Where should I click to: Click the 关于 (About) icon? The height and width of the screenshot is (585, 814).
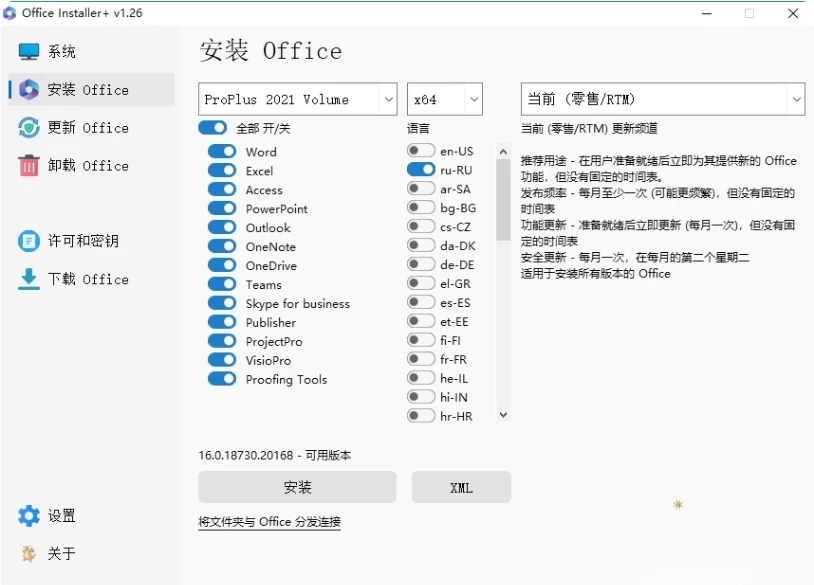[26, 553]
